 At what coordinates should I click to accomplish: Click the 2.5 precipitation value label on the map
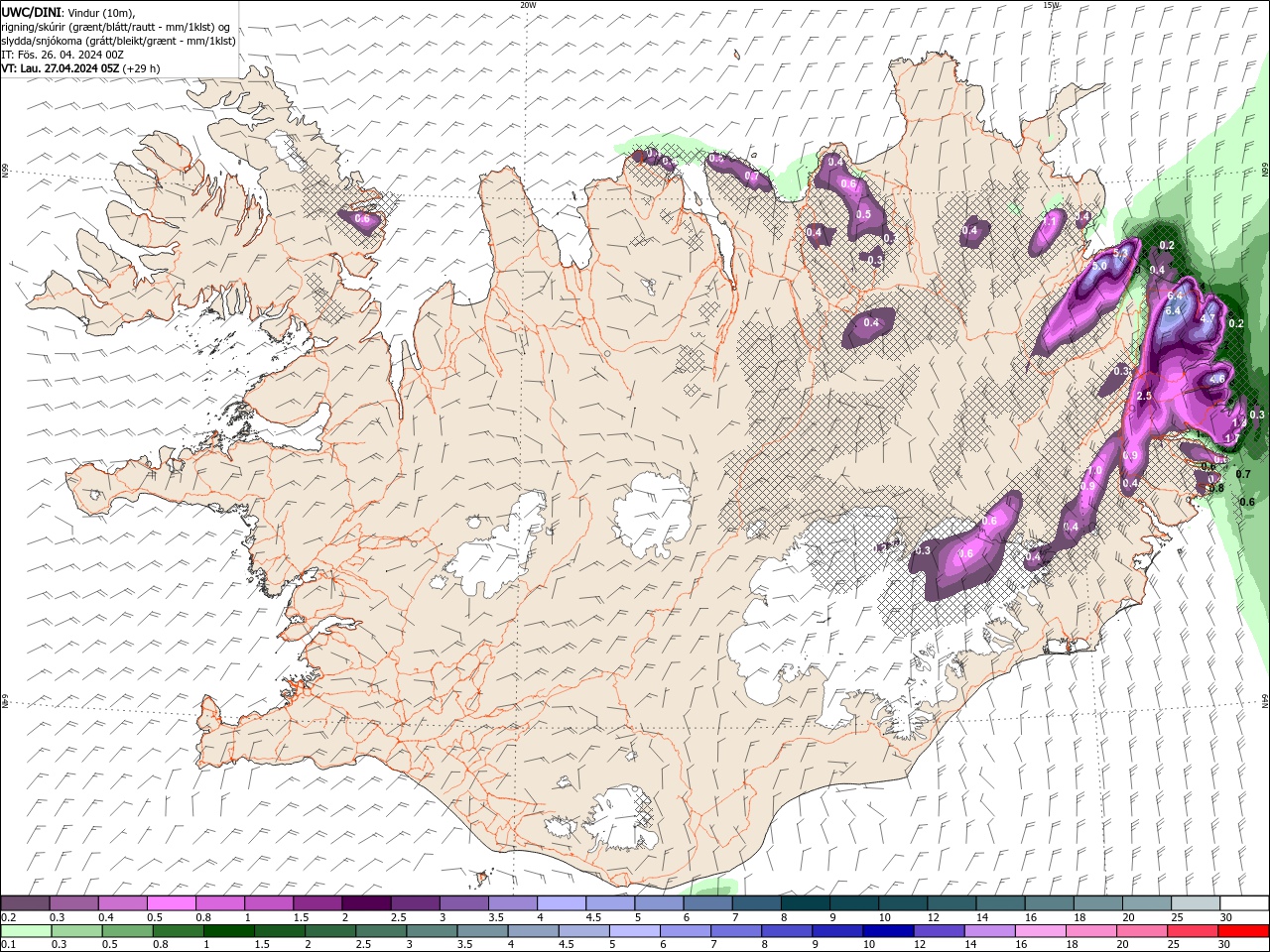(x=1144, y=396)
